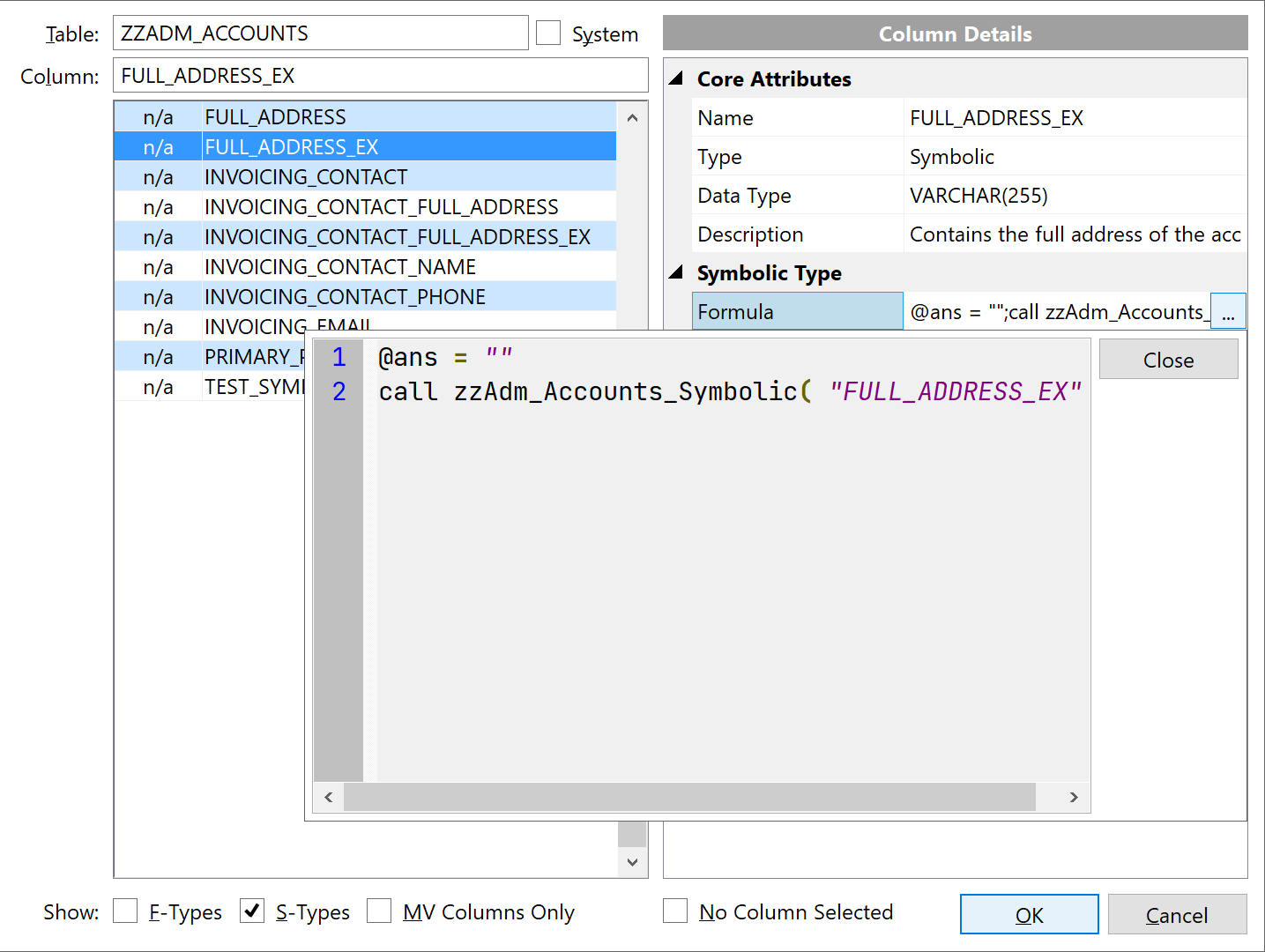
Task: Enable MV Columns Only checkbox
Action: [x=380, y=911]
